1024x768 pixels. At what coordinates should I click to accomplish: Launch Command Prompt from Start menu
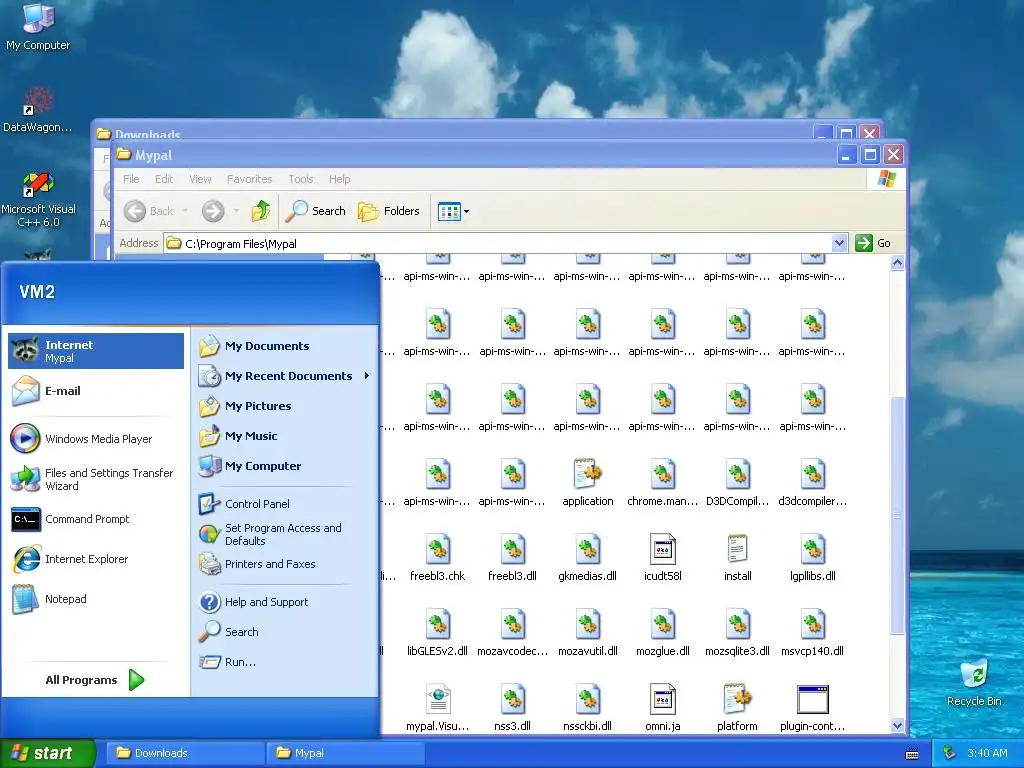pyautogui.click(x=96, y=519)
